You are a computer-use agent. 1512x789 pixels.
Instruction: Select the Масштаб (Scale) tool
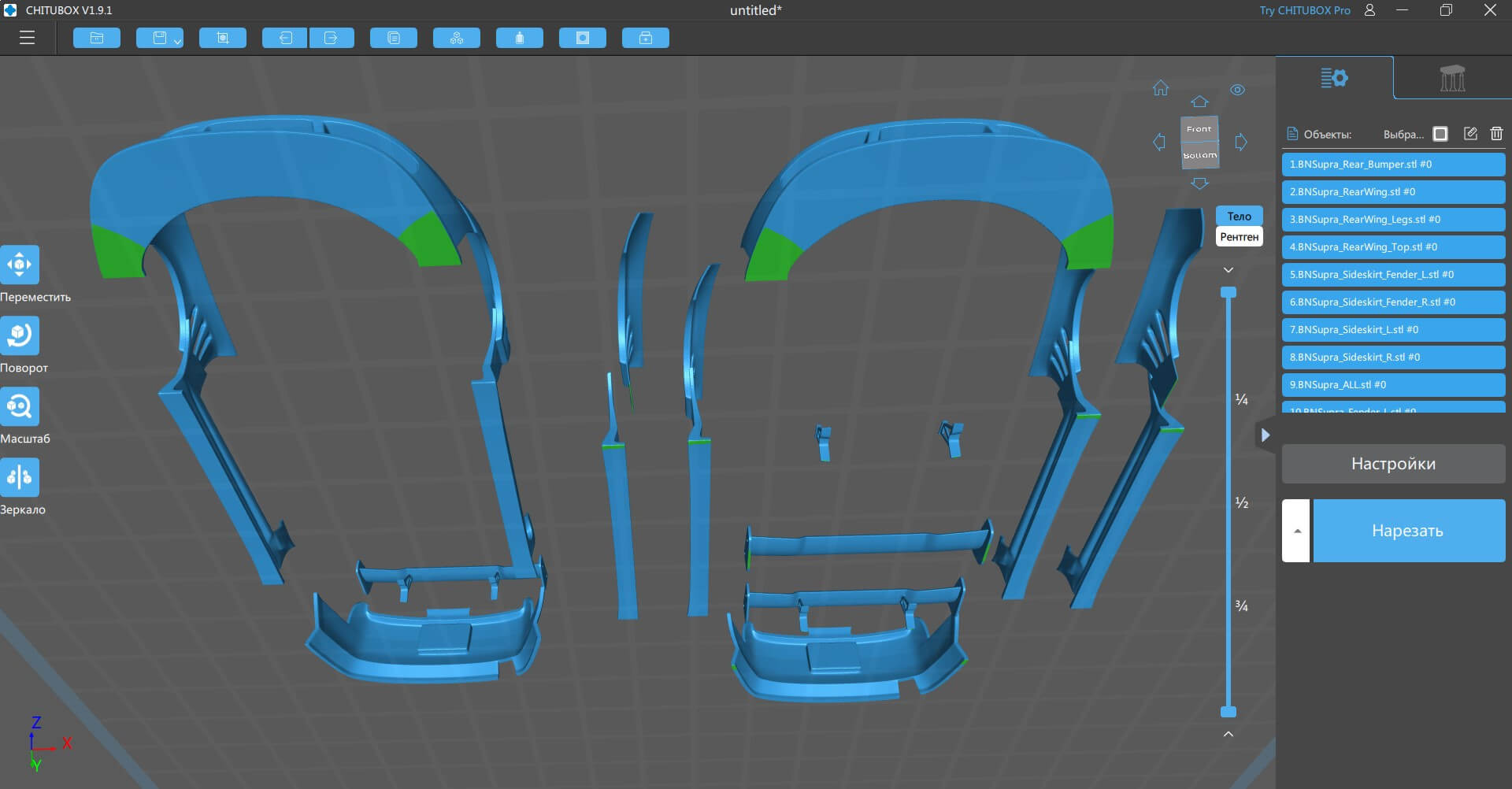pyautogui.click(x=20, y=406)
